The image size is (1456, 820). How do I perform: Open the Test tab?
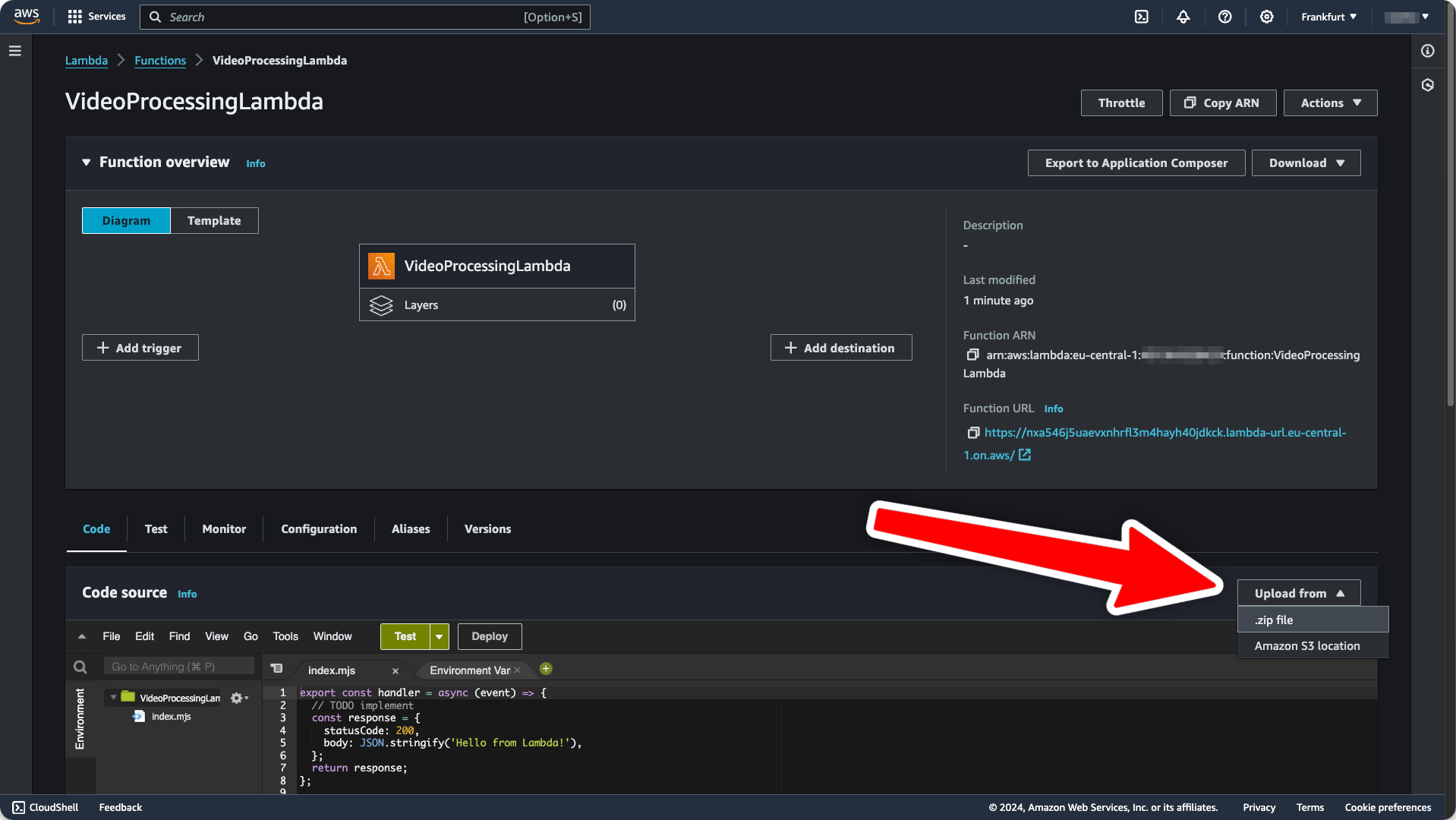click(x=156, y=529)
